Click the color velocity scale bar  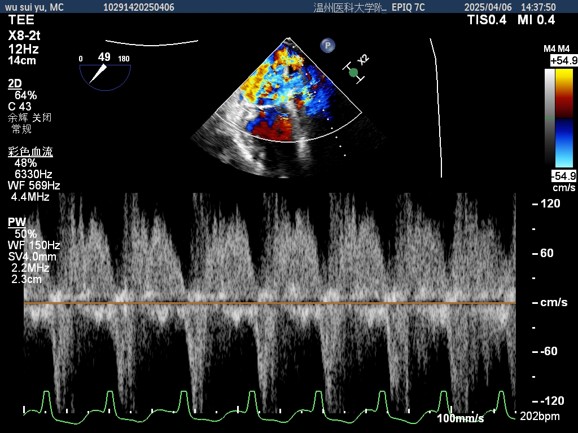point(564,118)
